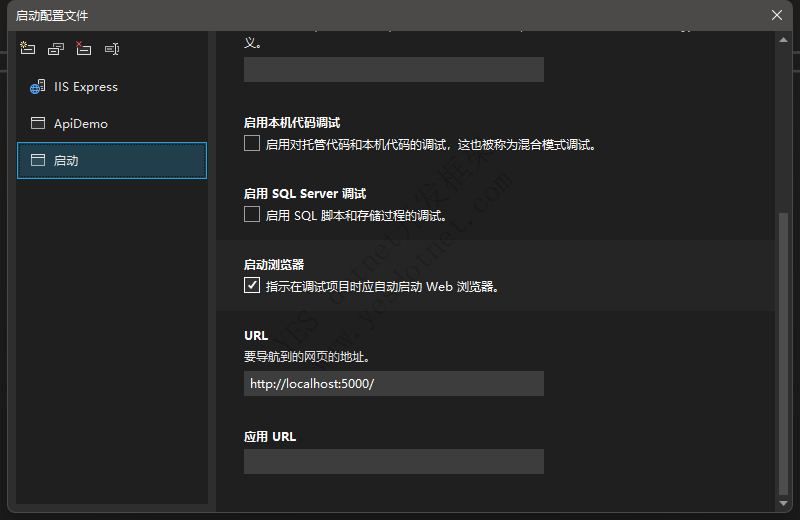Click the duplicate profile icon
Image resolution: width=800 pixels, height=520 pixels.
tap(56, 48)
